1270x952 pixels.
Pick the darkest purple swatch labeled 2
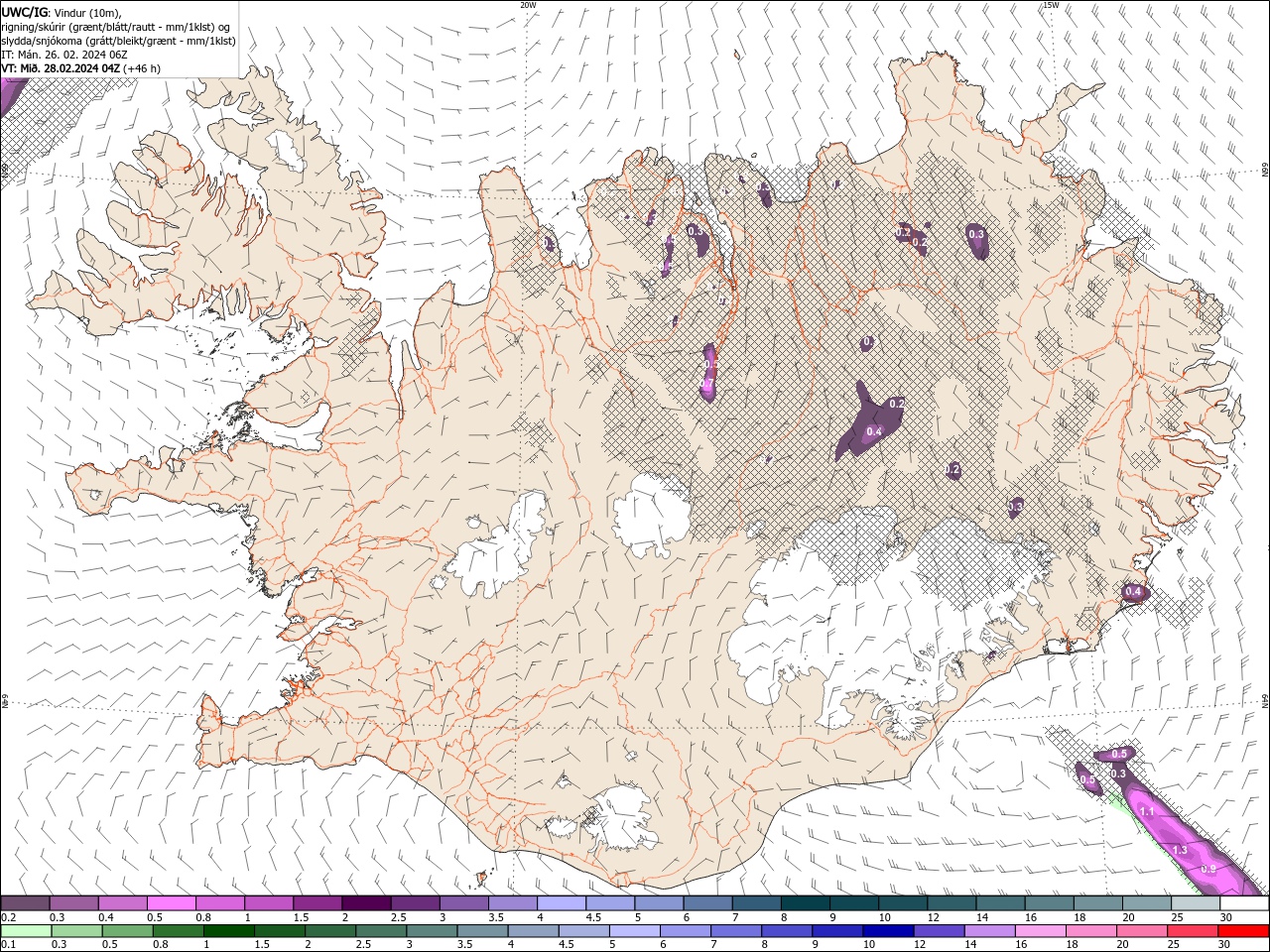365,903
